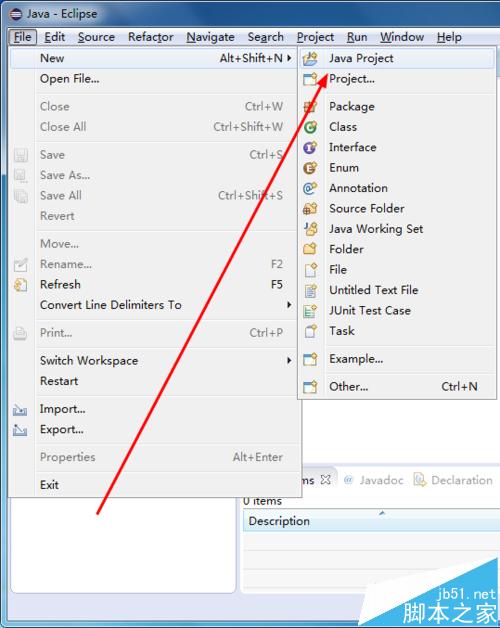This screenshot has width=500, height=628.
Task: Click the Javadoc @ tab icon
Action: pyautogui.click(x=348, y=479)
